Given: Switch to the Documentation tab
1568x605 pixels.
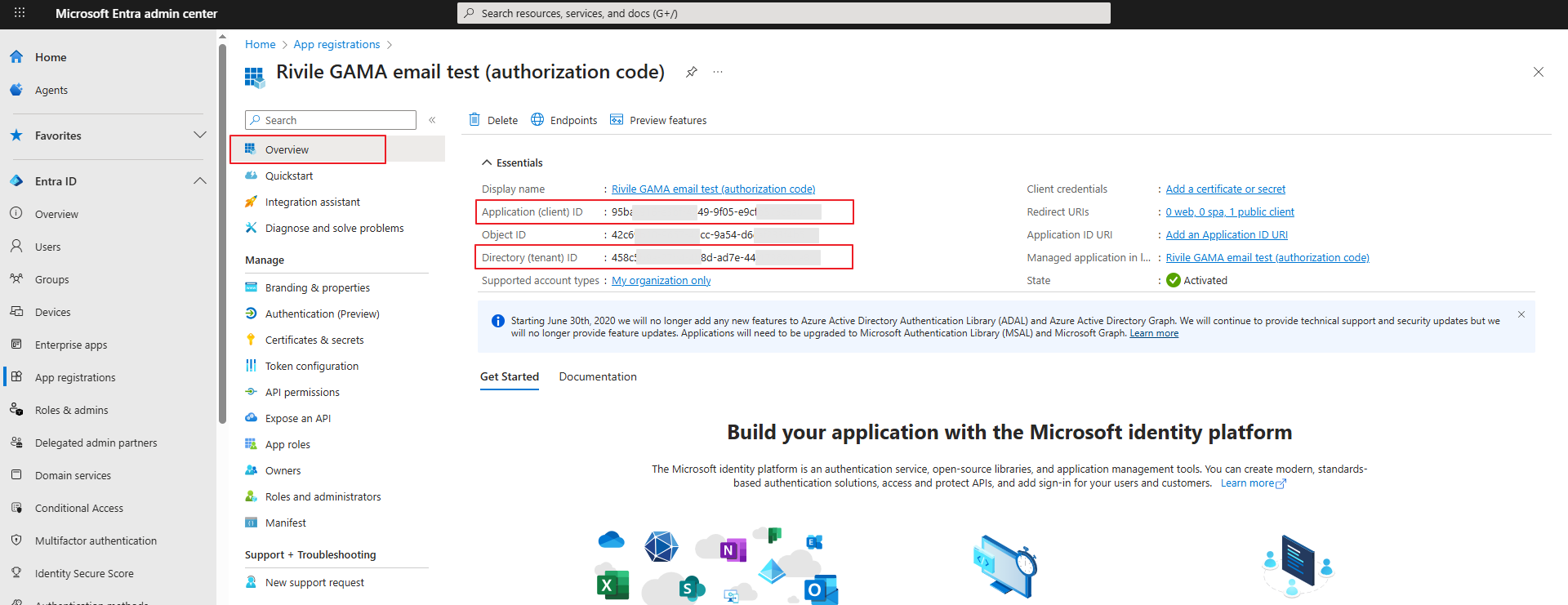Looking at the screenshot, I should coord(598,376).
